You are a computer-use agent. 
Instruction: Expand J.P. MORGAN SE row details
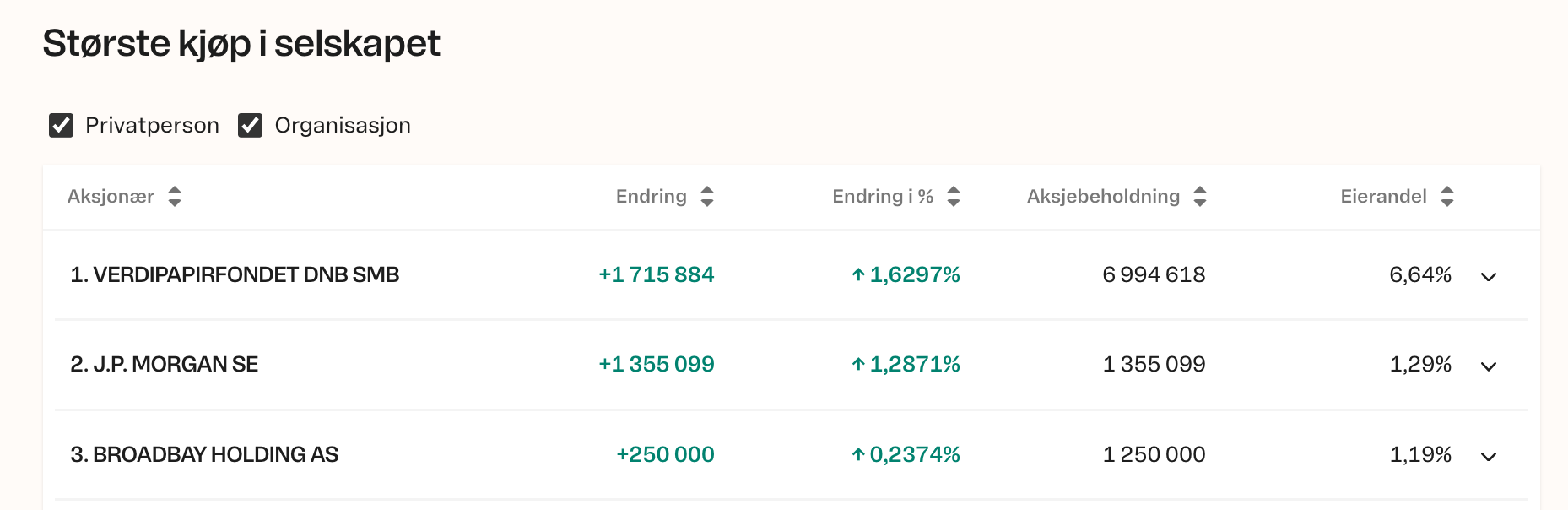pos(1489,366)
